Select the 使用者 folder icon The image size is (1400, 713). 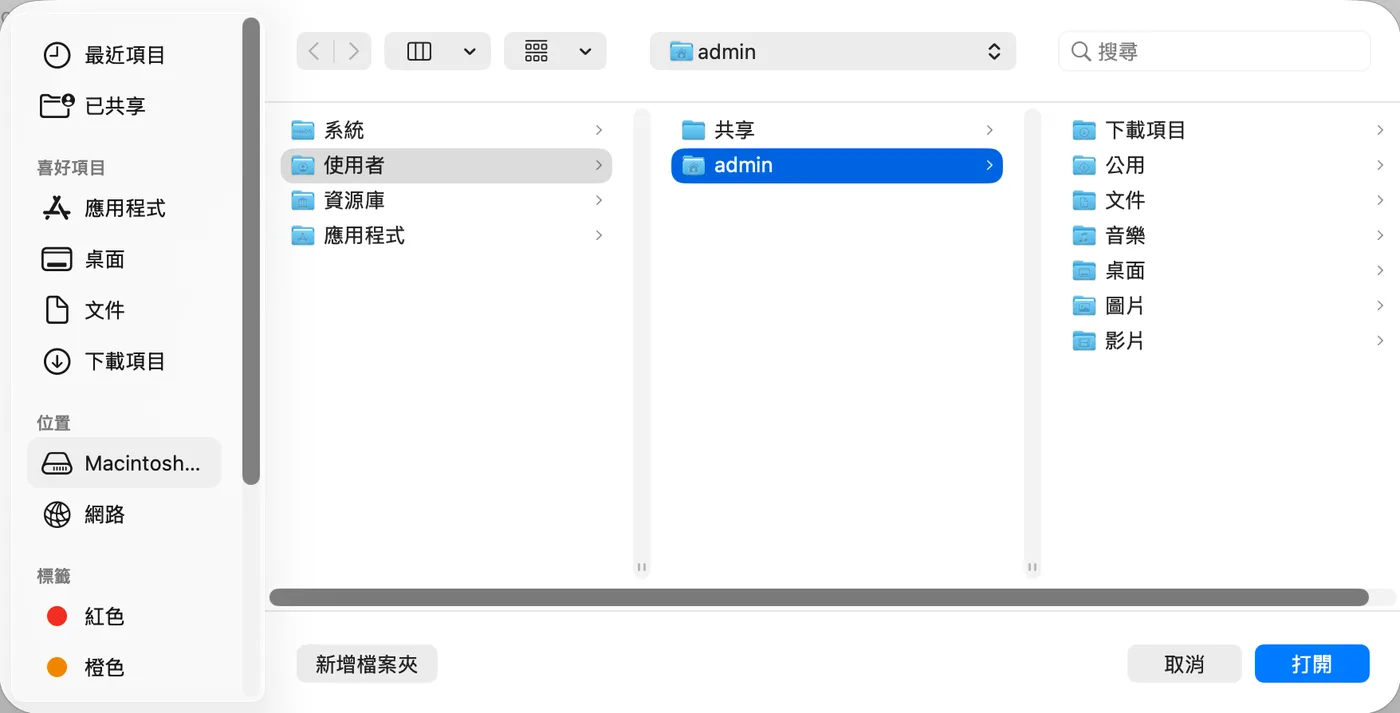click(x=303, y=165)
